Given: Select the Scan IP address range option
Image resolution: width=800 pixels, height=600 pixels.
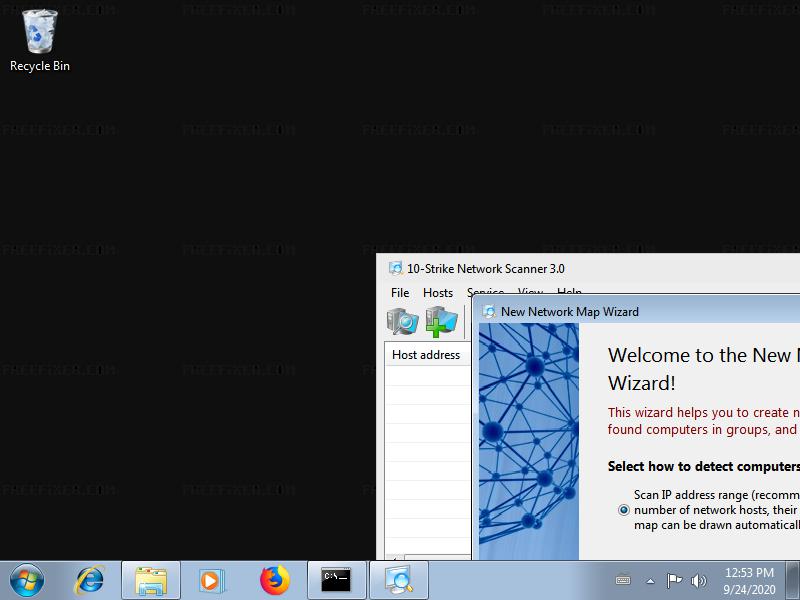Looking at the screenshot, I should 624,509.
